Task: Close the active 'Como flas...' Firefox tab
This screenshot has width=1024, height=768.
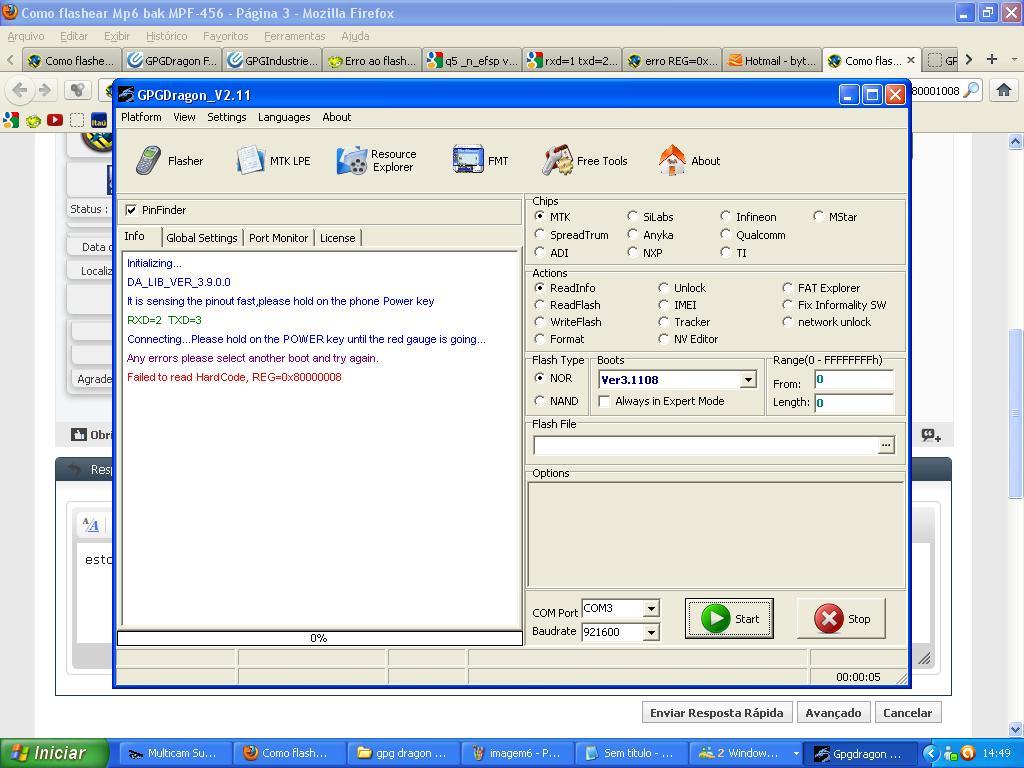Action: pyautogui.click(x=911, y=60)
